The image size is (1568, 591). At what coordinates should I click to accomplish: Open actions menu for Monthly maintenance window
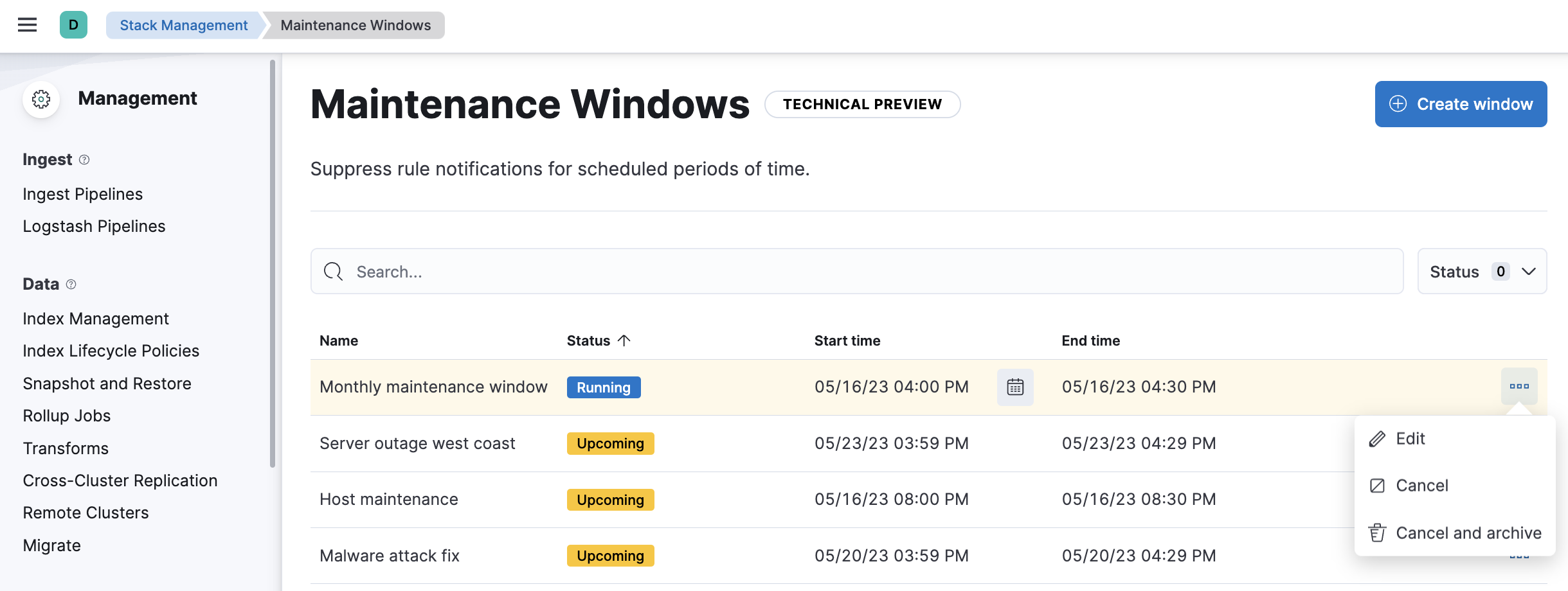[x=1518, y=386]
